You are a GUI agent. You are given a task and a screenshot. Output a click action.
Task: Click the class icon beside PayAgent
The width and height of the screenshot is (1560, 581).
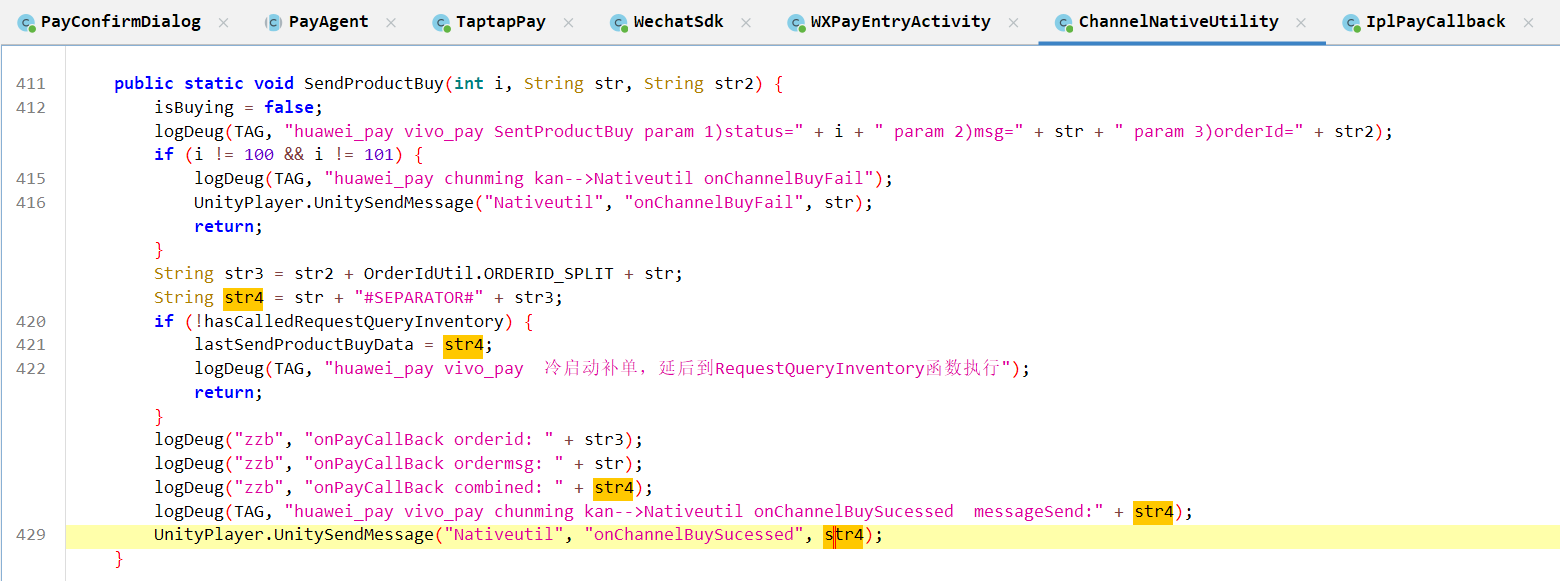(274, 22)
